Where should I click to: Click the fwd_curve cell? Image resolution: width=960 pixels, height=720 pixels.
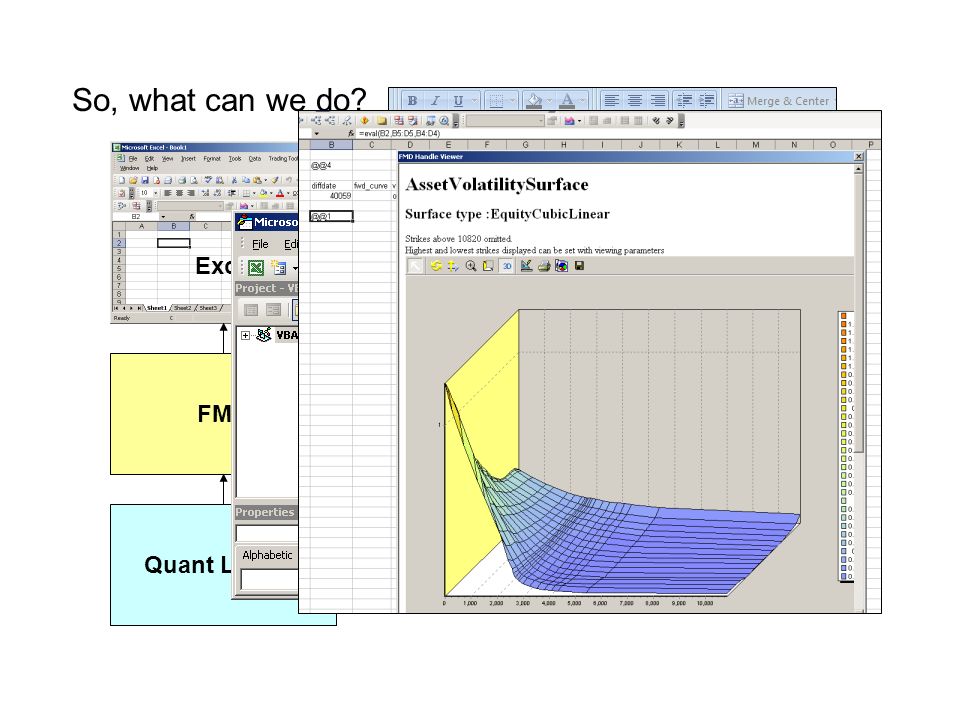click(371, 186)
